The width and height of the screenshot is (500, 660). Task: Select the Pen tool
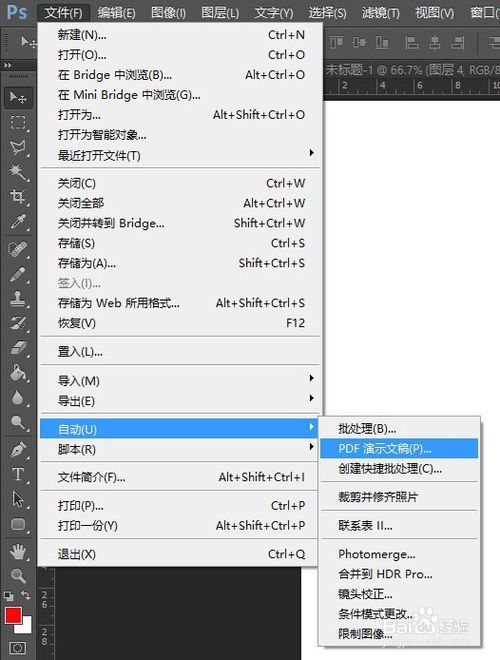18,450
